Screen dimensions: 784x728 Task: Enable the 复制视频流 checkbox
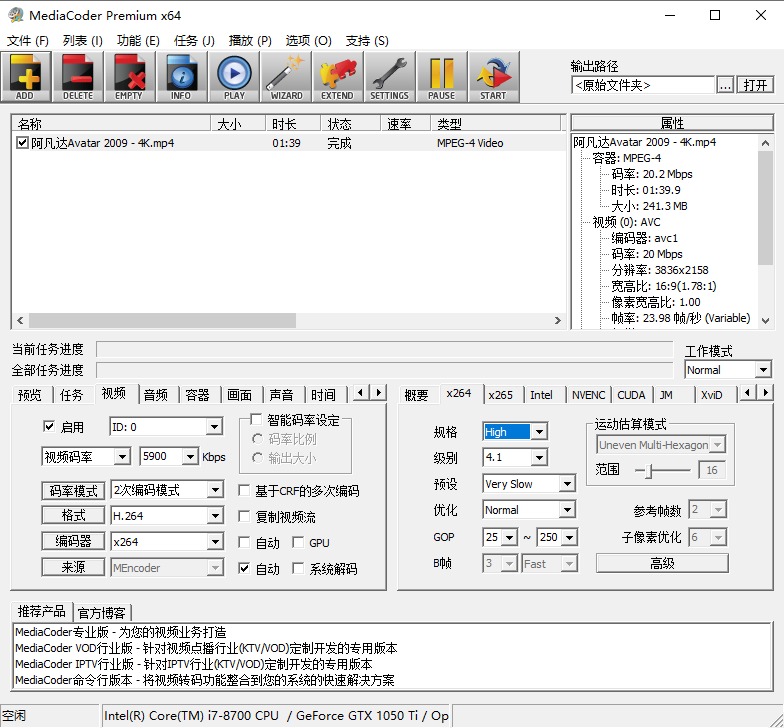244,516
